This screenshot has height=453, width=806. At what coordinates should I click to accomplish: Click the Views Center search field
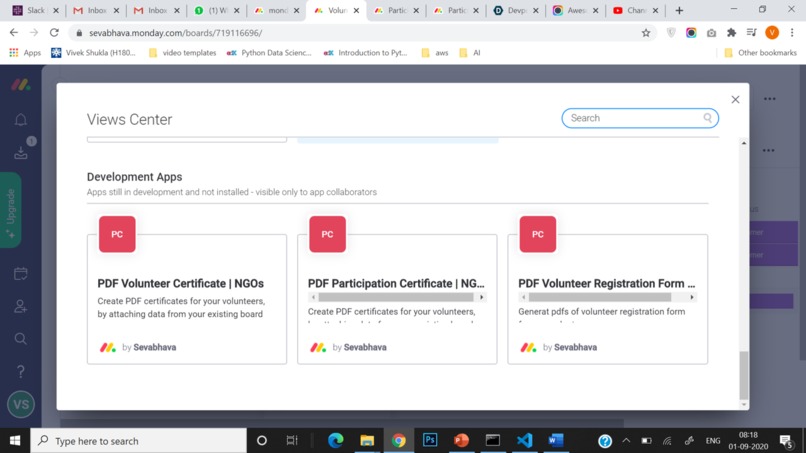tap(639, 118)
